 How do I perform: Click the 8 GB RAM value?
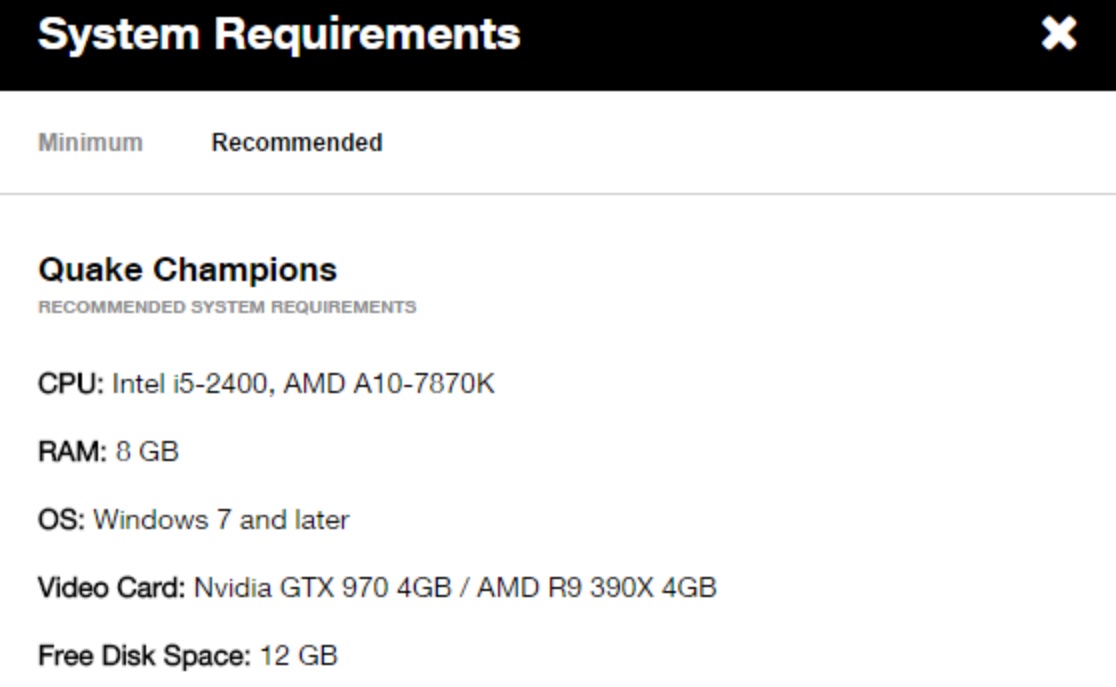[x=147, y=452]
